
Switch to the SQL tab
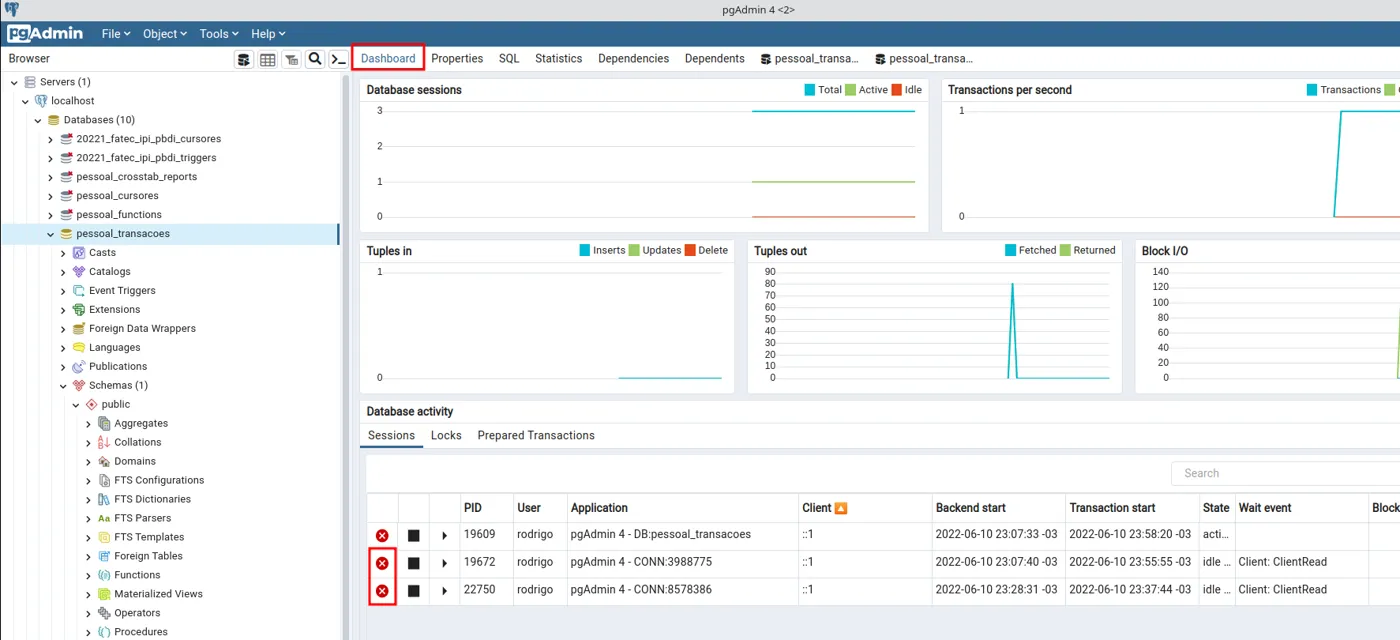pyautogui.click(x=509, y=59)
